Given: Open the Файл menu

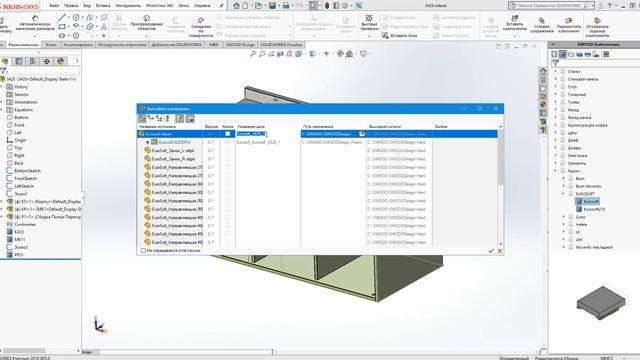Looking at the screenshot, I should [54, 6].
